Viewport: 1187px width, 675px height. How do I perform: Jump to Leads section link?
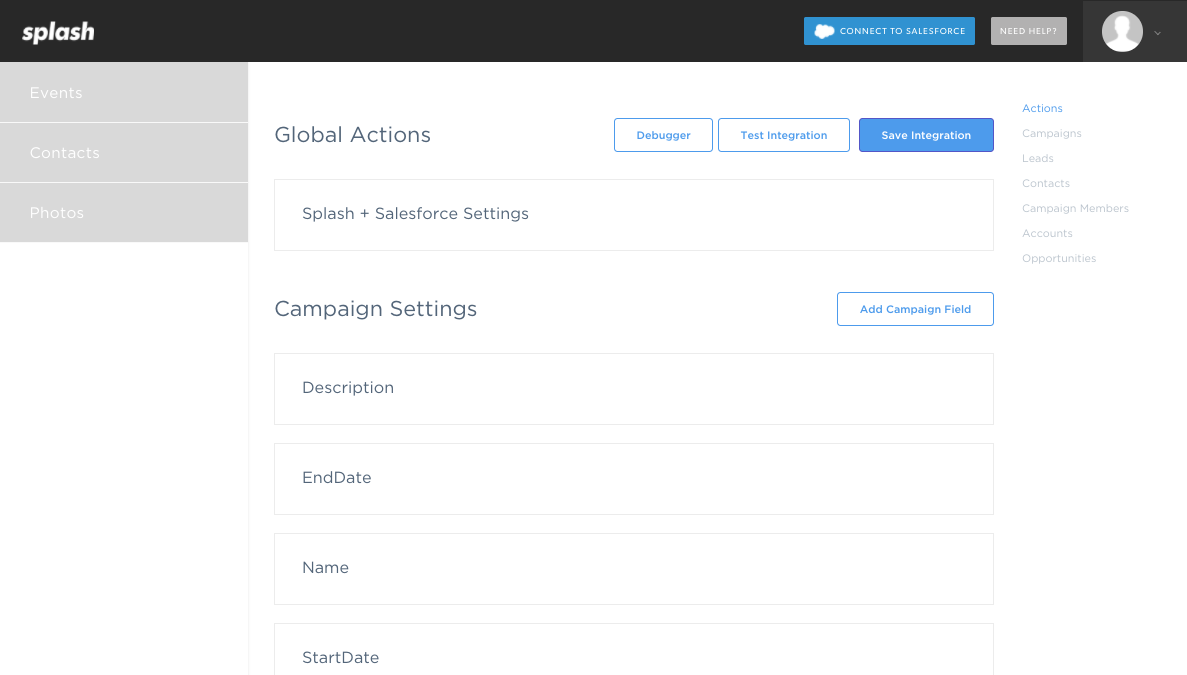tap(1038, 158)
